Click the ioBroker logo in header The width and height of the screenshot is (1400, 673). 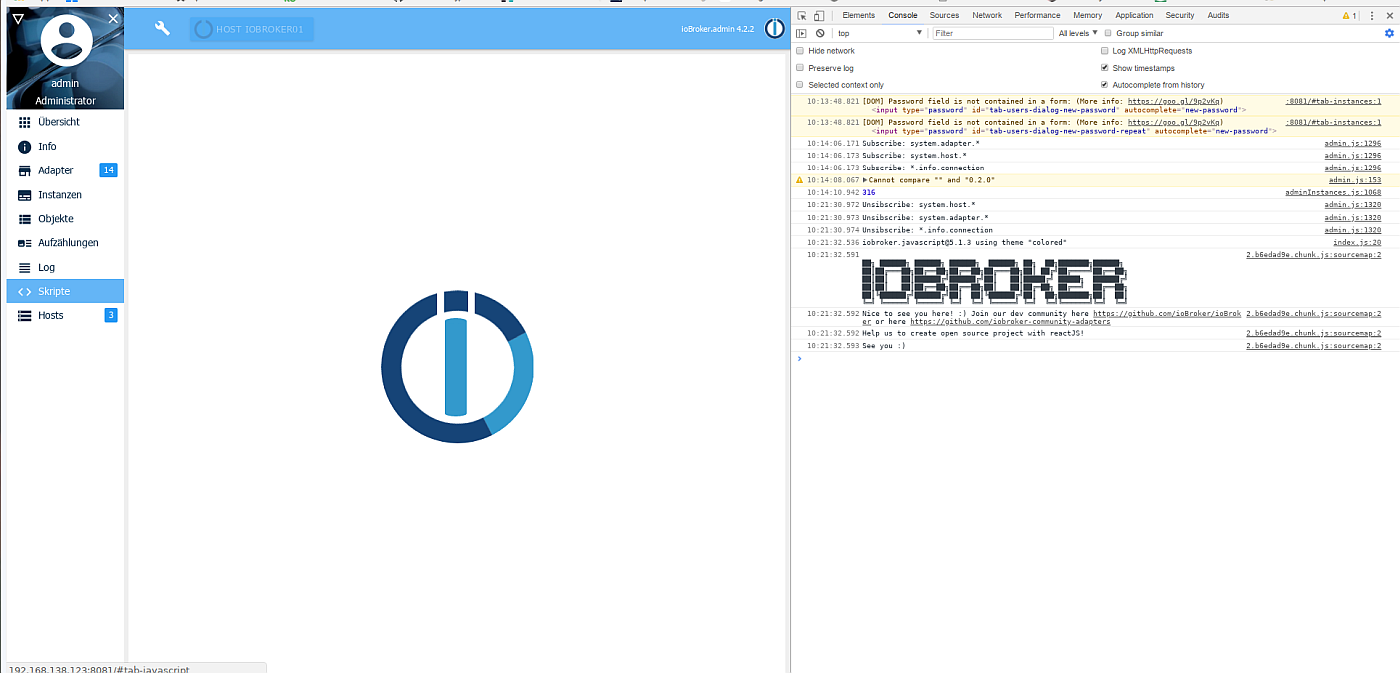tap(774, 28)
